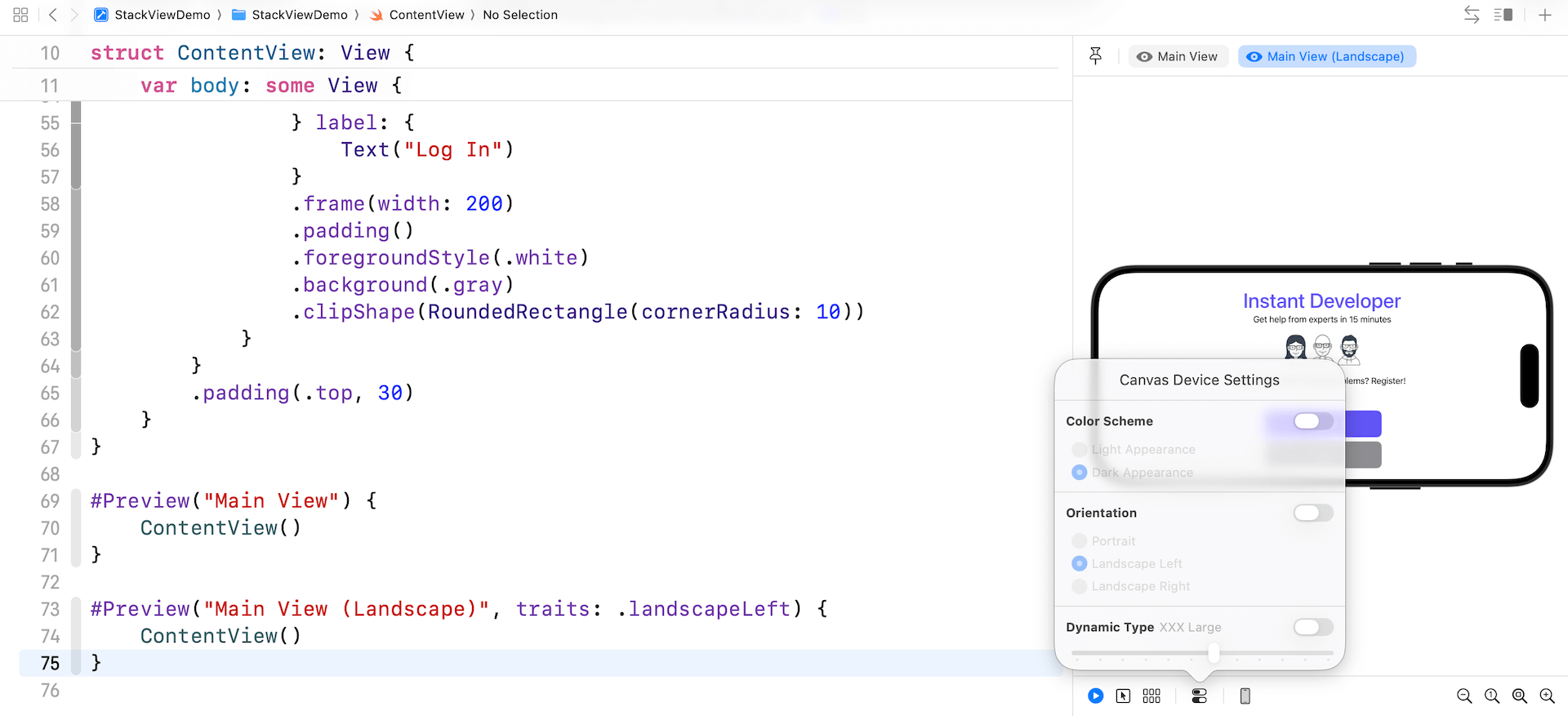Viewport: 1568px width, 716px height.
Task: Enable the Color Scheme override switch
Action: 1312,420
